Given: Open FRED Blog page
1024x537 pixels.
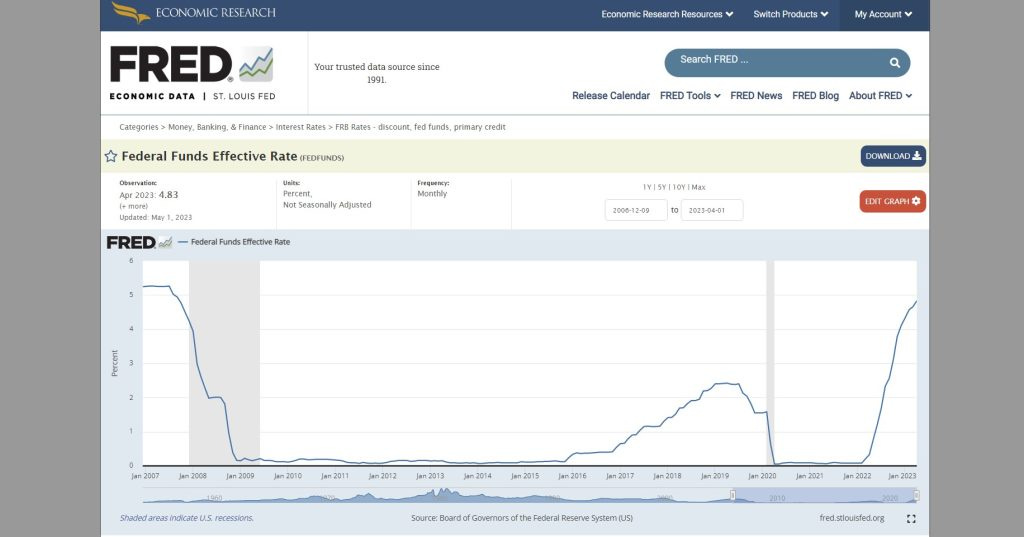Looking at the screenshot, I should click(815, 95).
